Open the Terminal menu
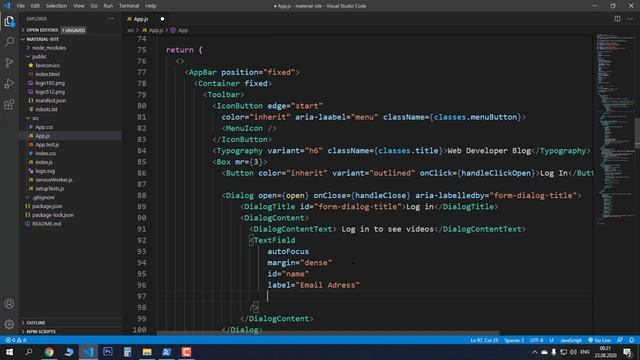The image size is (640, 360). point(129,6)
